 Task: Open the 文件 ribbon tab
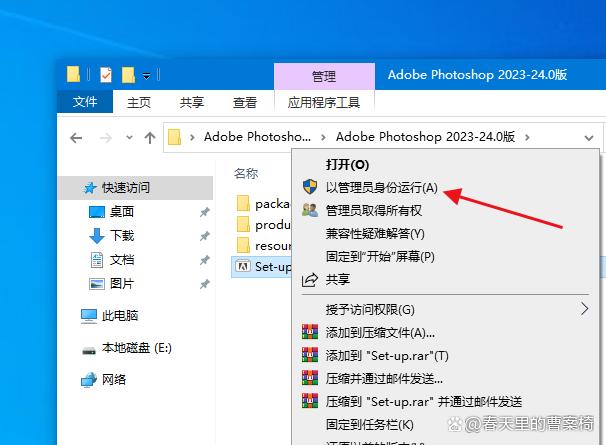[x=85, y=102]
